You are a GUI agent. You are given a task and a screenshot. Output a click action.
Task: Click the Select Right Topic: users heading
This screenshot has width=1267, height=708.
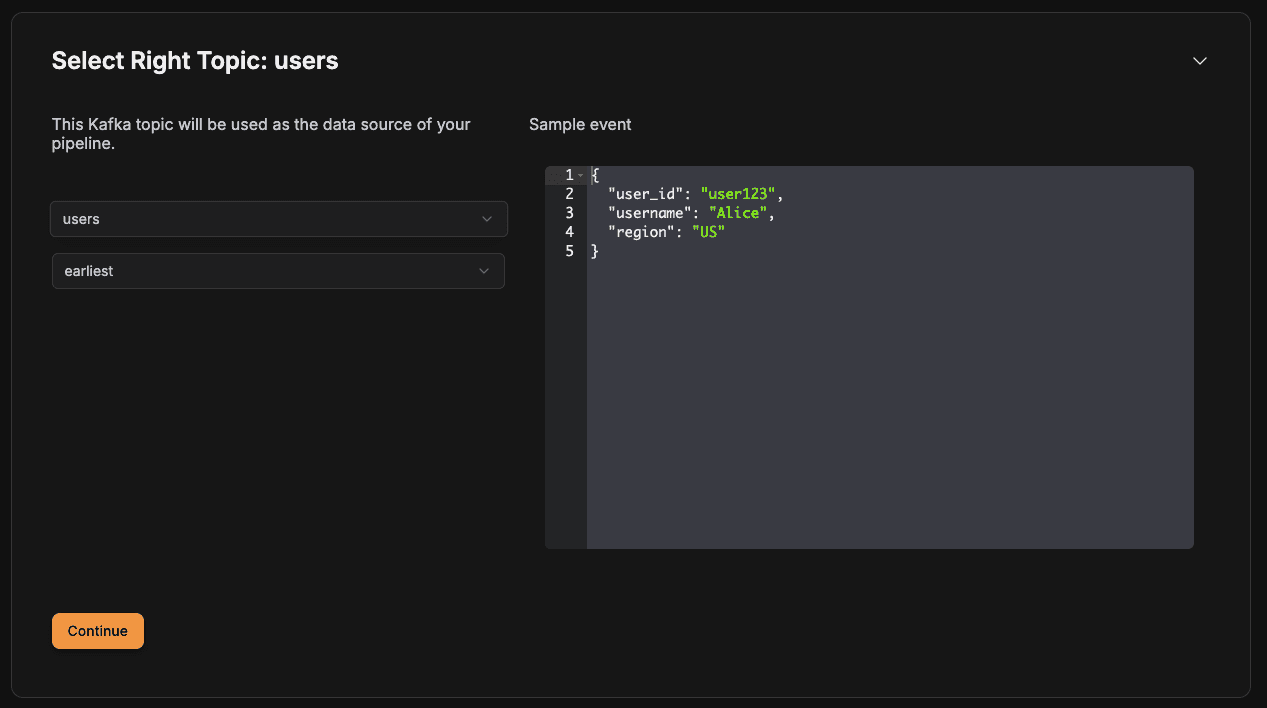pos(195,61)
